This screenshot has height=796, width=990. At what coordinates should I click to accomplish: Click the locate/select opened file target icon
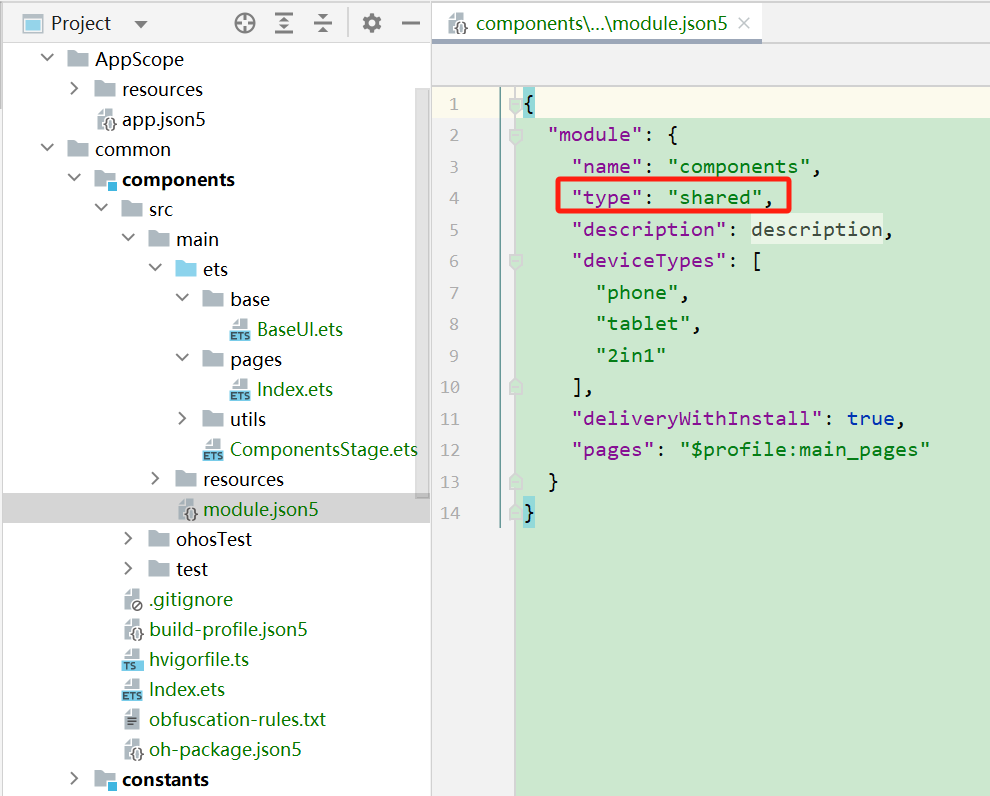245,23
